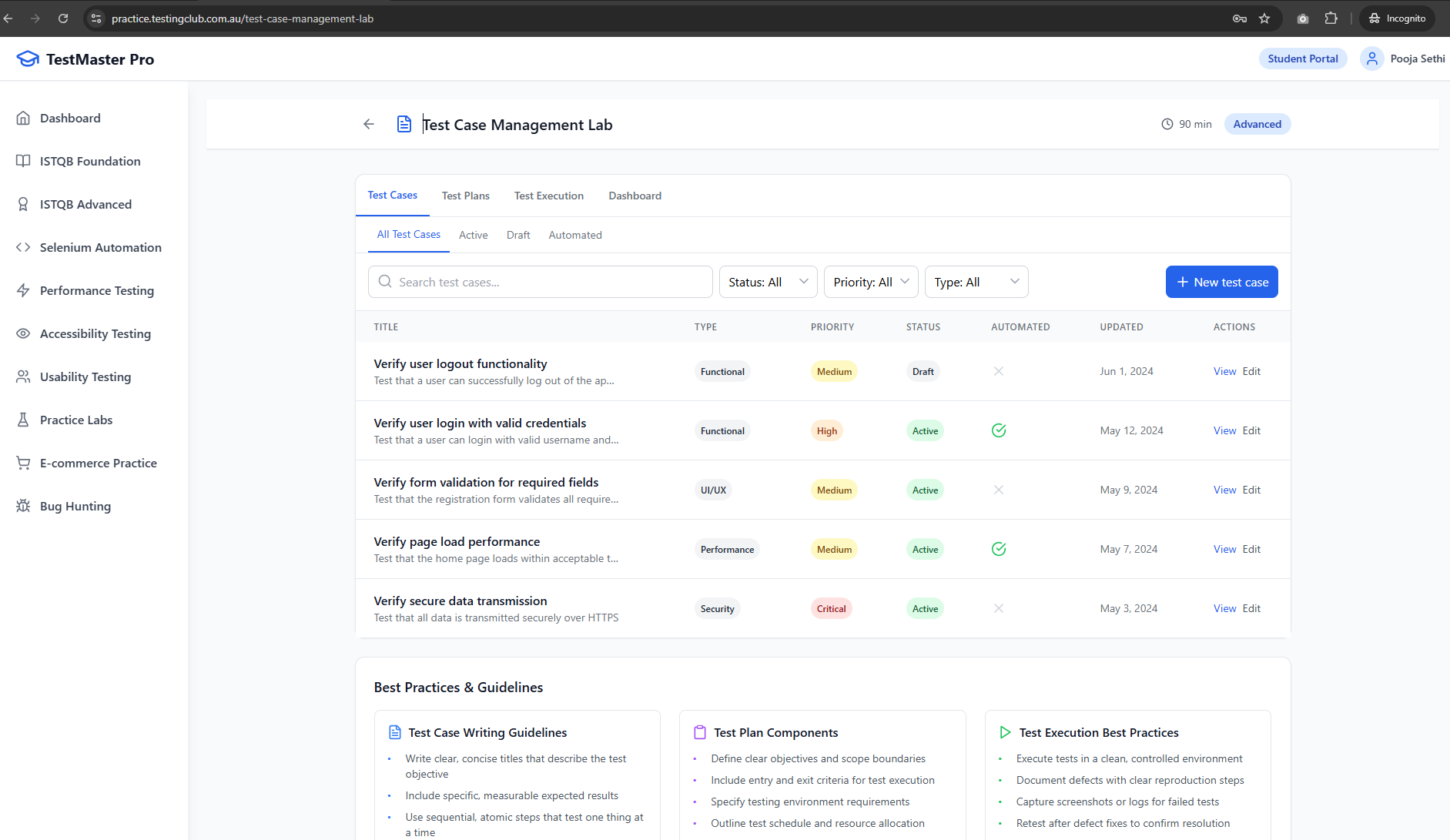Click the ISTQB Foundation book icon
Screen dimensions: 1450x840
click(x=23, y=161)
